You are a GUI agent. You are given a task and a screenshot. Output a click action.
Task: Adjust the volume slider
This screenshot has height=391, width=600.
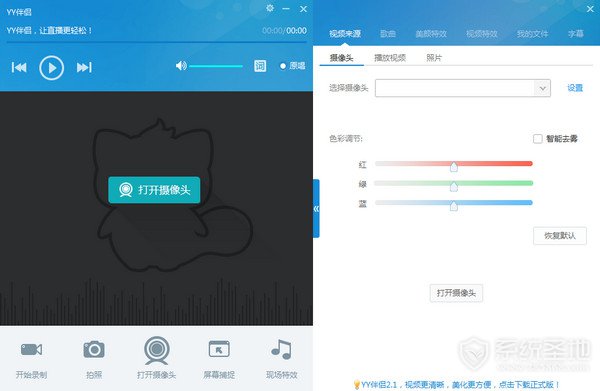coord(216,66)
